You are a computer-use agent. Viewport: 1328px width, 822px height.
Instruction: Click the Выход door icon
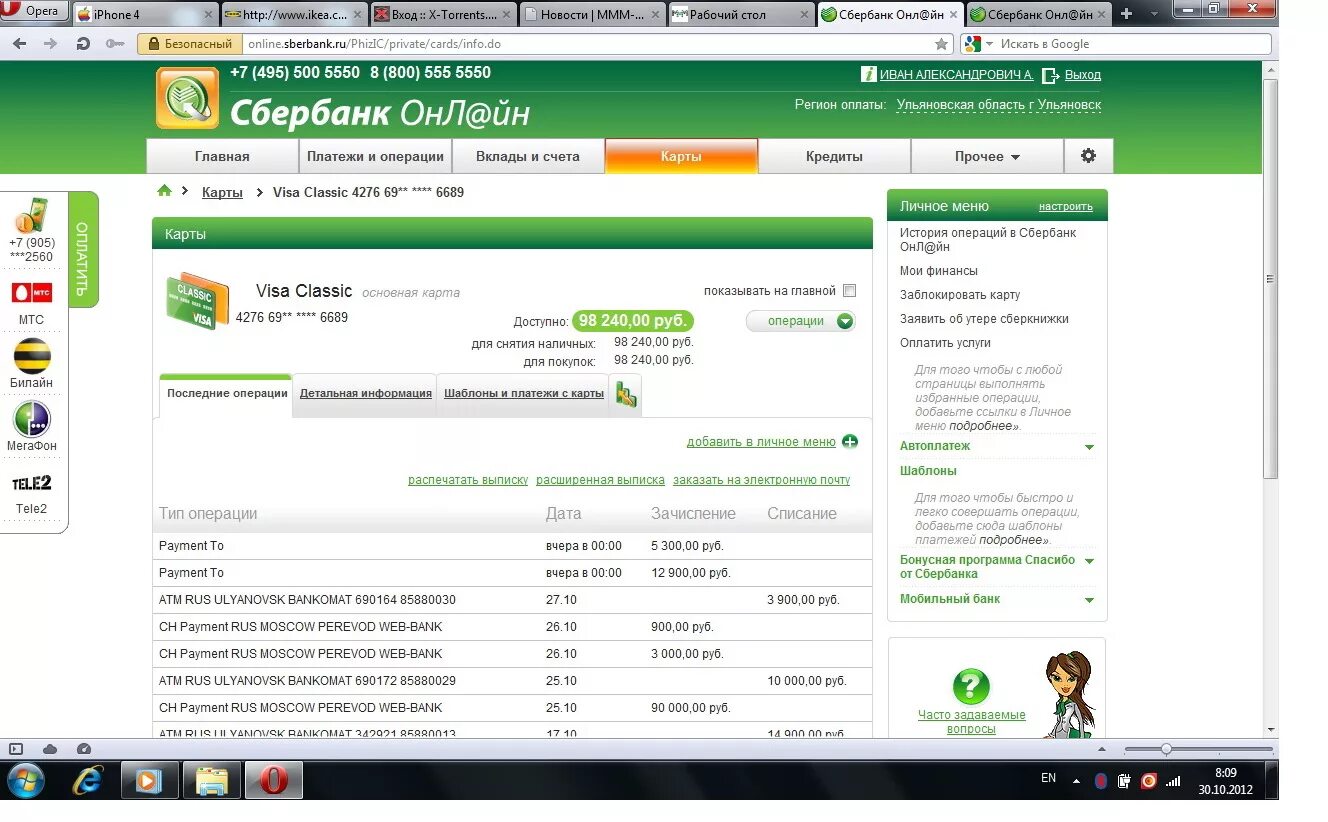coord(1050,75)
